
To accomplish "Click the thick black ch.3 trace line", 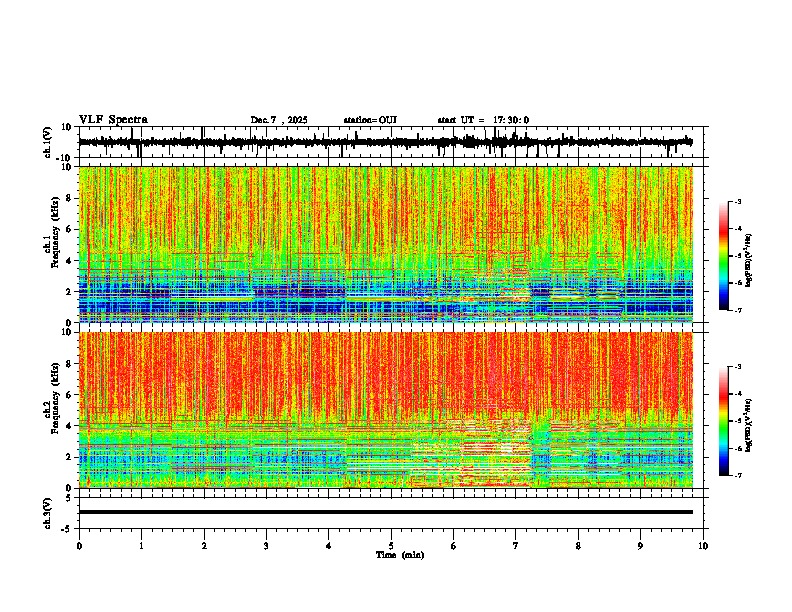I will tap(386, 512).
